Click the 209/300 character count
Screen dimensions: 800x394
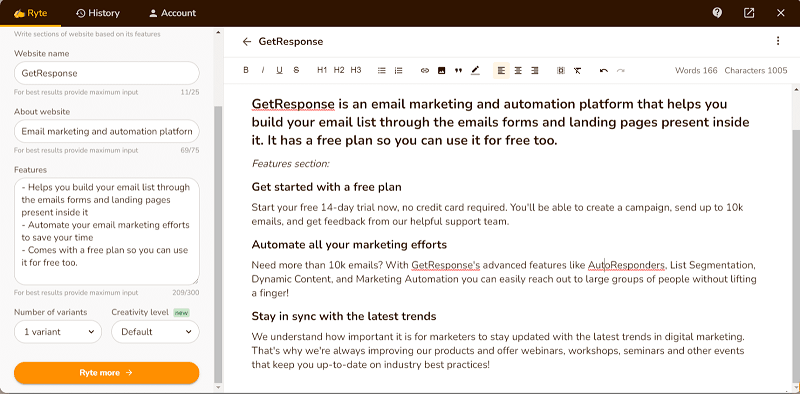[x=186, y=293]
